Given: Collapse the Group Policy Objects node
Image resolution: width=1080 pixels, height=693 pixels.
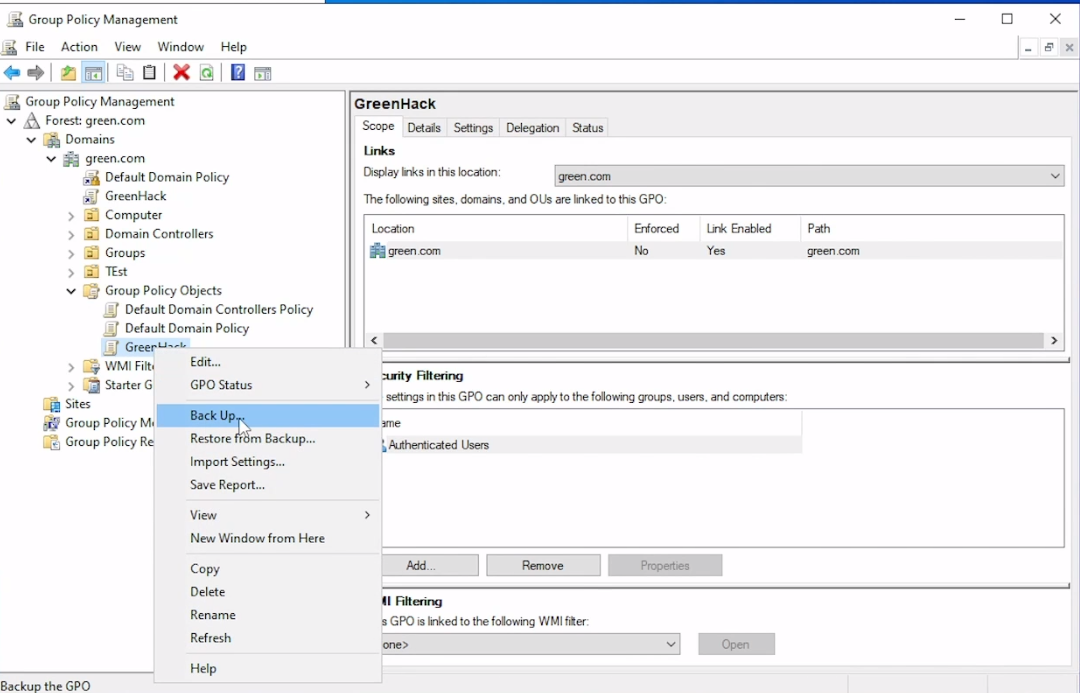Looking at the screenshot, I should (x=71, y=291).
